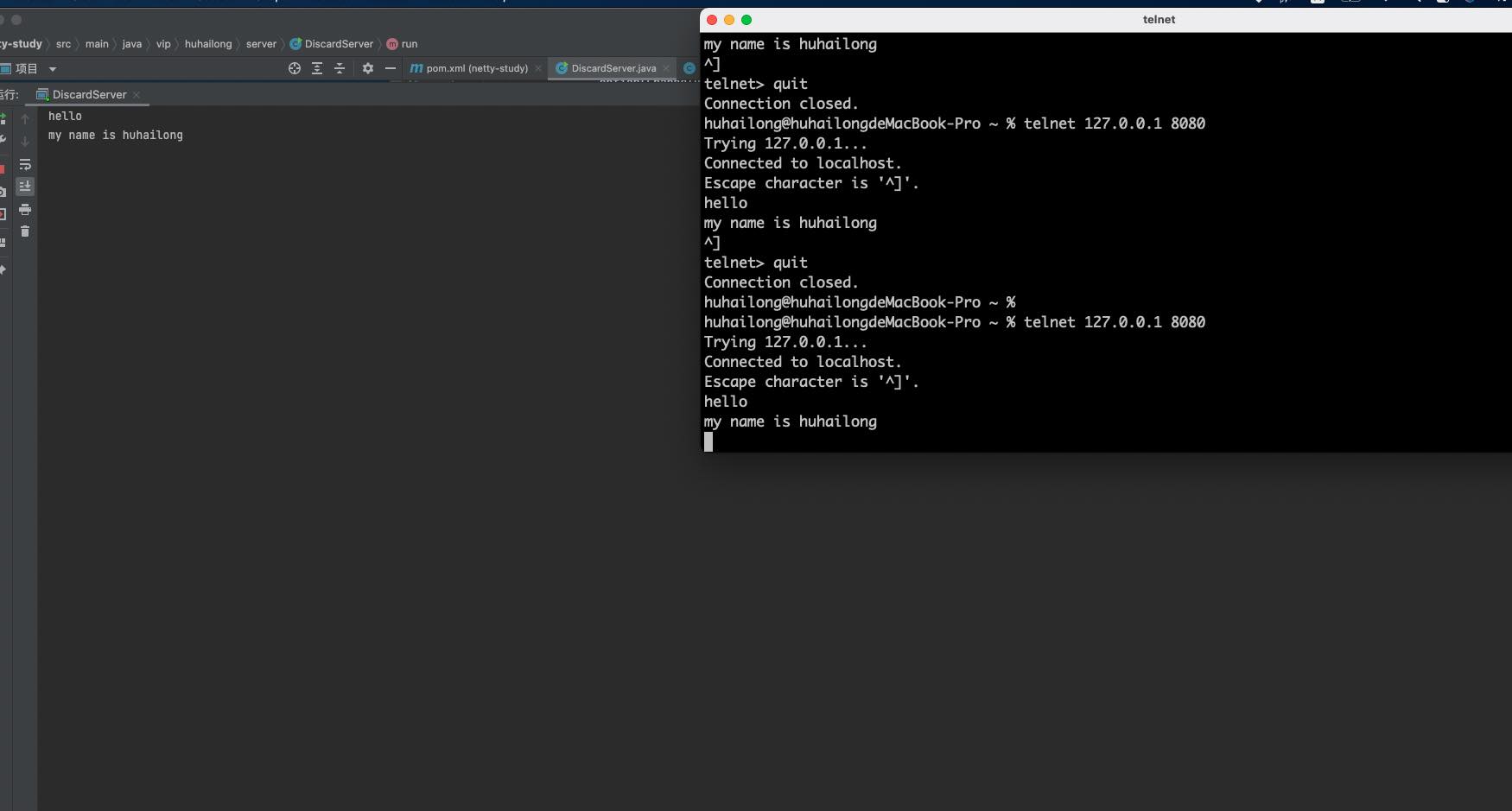The image size is (1512, 811).
Task: Clear Run console with the trash icon
Action: tap(25, 231)
